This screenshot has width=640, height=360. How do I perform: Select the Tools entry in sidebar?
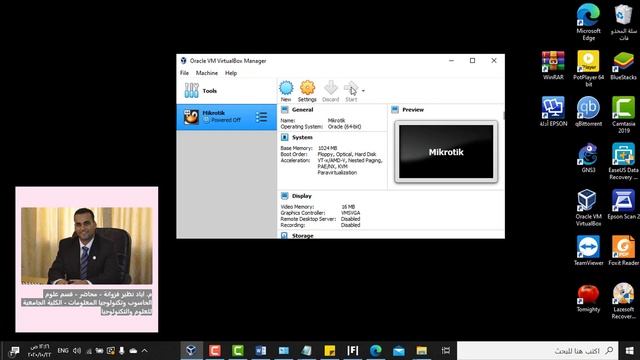pyautogui.click(x=227, y=91)
